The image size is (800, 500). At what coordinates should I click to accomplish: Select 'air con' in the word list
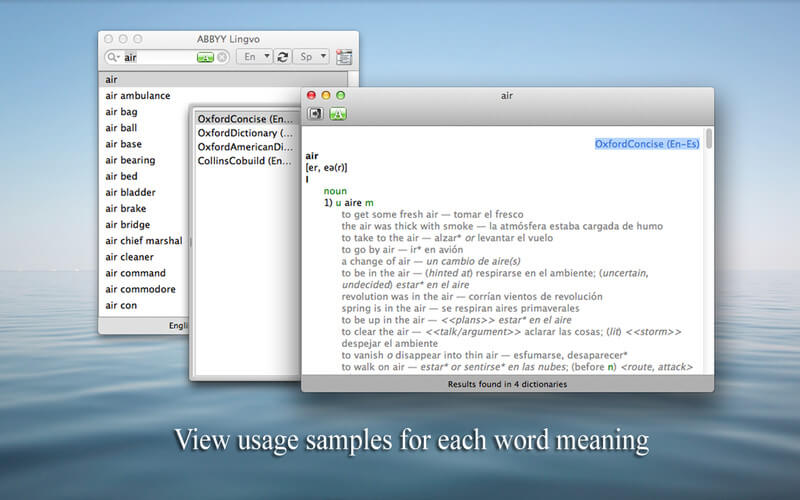point(121,305)
